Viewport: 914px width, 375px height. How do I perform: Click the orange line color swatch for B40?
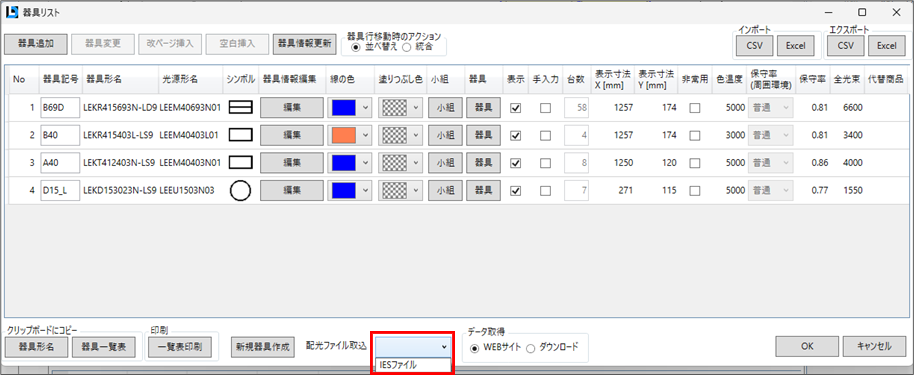tap(343, 135)
